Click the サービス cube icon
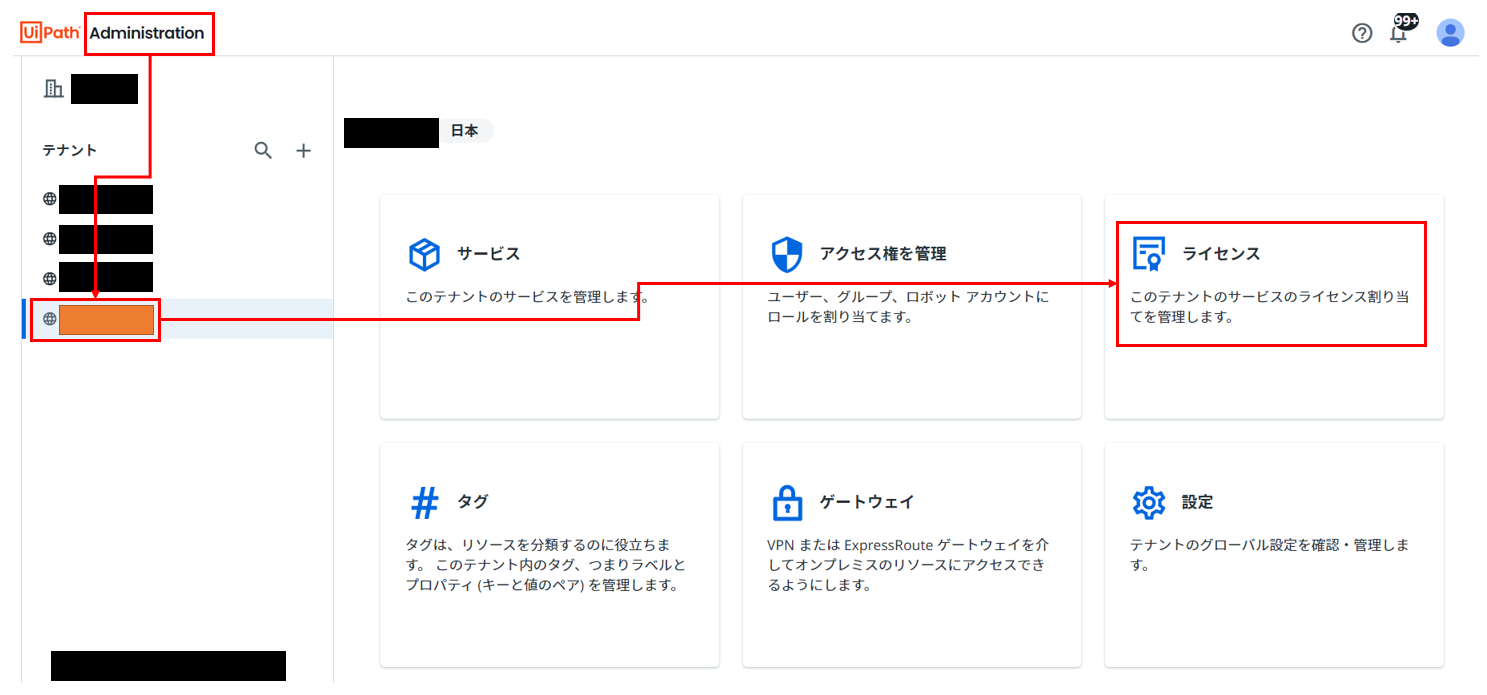Screen dimensions: 1487x695 425,254
